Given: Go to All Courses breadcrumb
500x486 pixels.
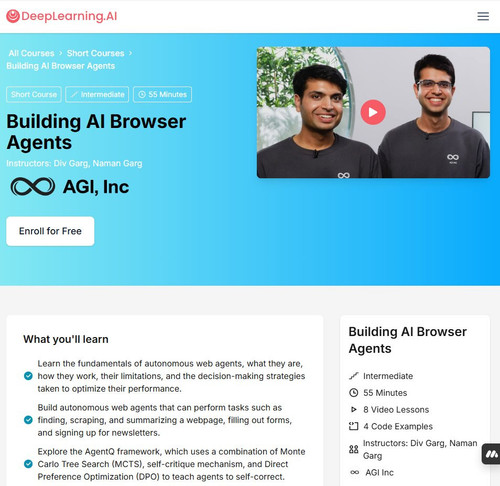Looking at the screenshot, I should coord(31,53).
